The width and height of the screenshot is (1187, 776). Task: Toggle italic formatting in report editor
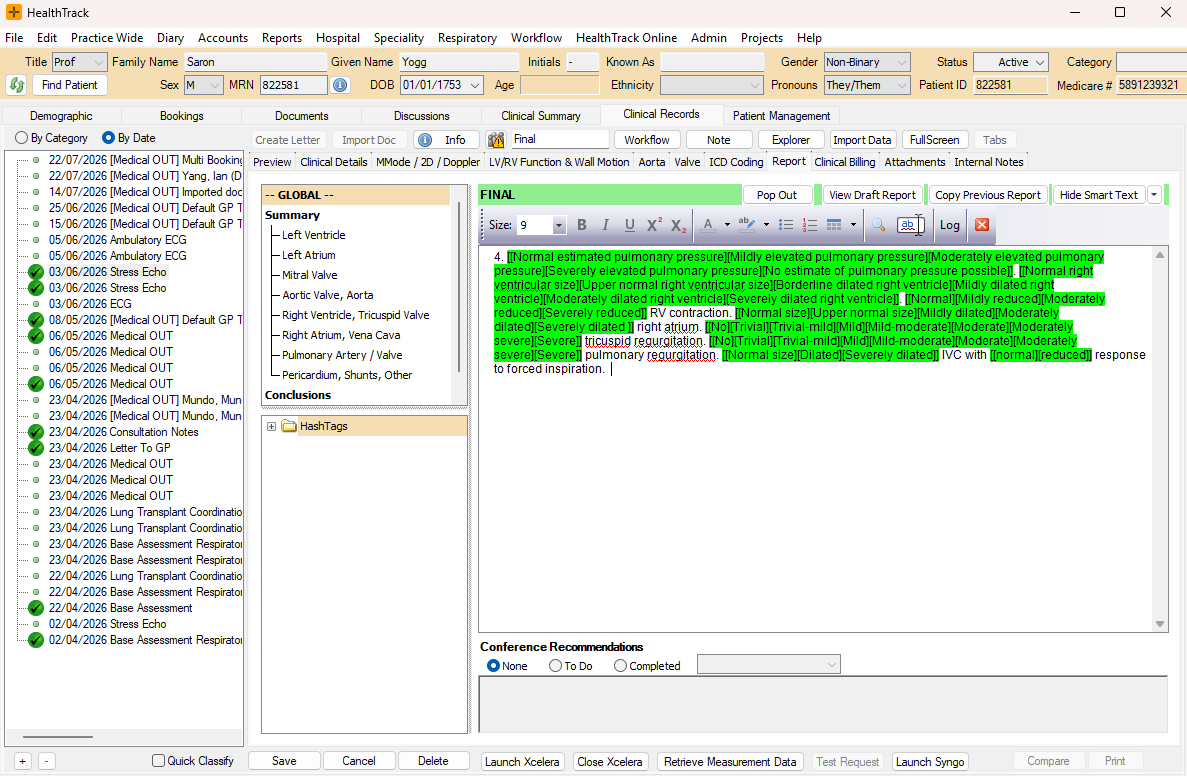[x=605, y=225]
